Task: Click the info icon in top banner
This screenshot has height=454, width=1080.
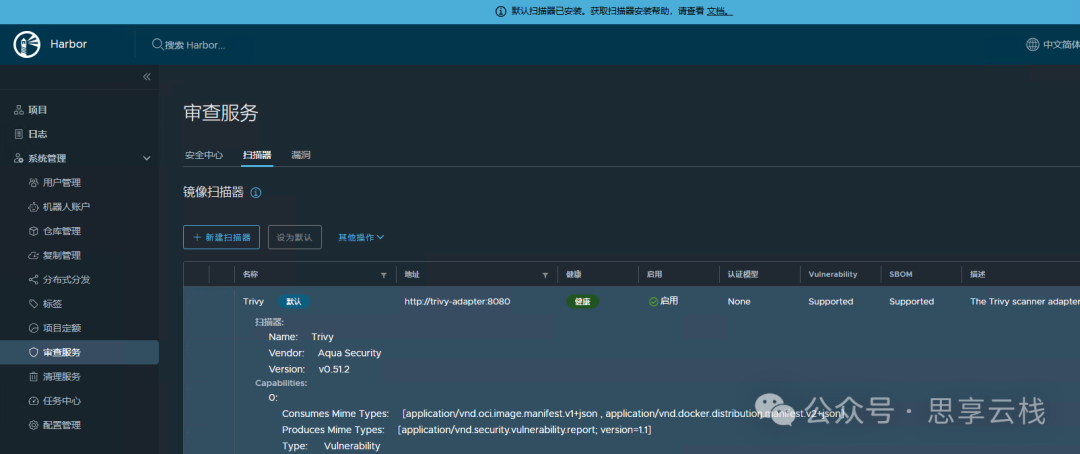Action: coord(501,12)
